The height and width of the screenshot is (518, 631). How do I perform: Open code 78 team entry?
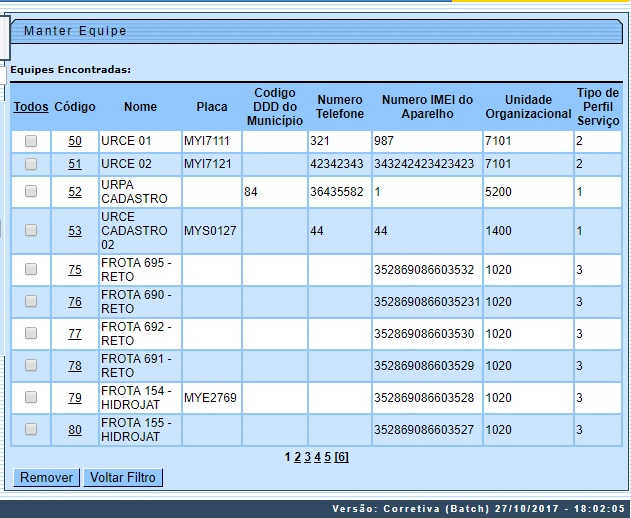75,366
